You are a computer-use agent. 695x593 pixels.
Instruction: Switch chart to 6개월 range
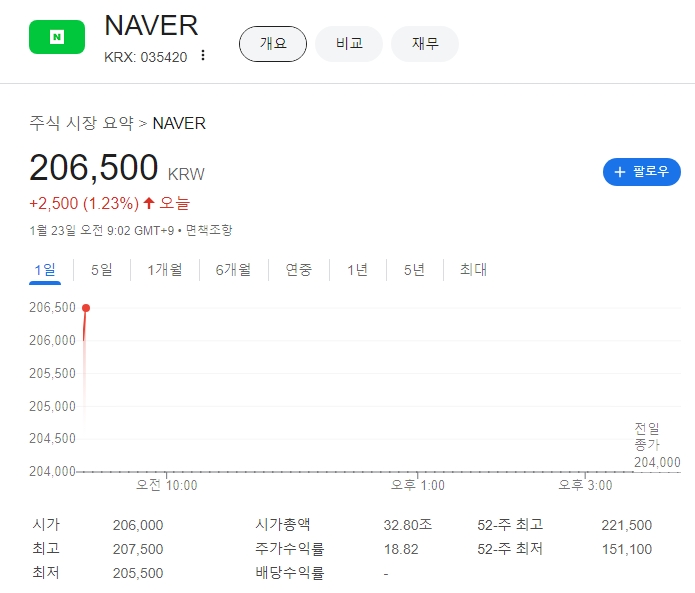tap(233, 269)
